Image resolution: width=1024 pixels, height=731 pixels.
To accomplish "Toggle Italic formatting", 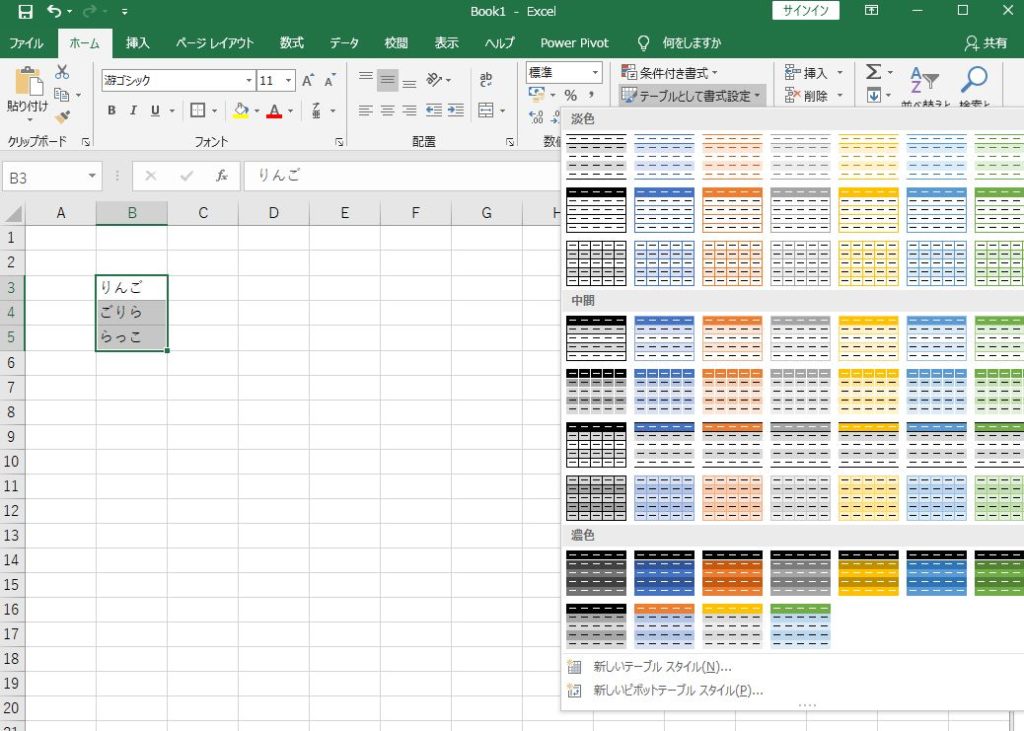I will point(133,111).
